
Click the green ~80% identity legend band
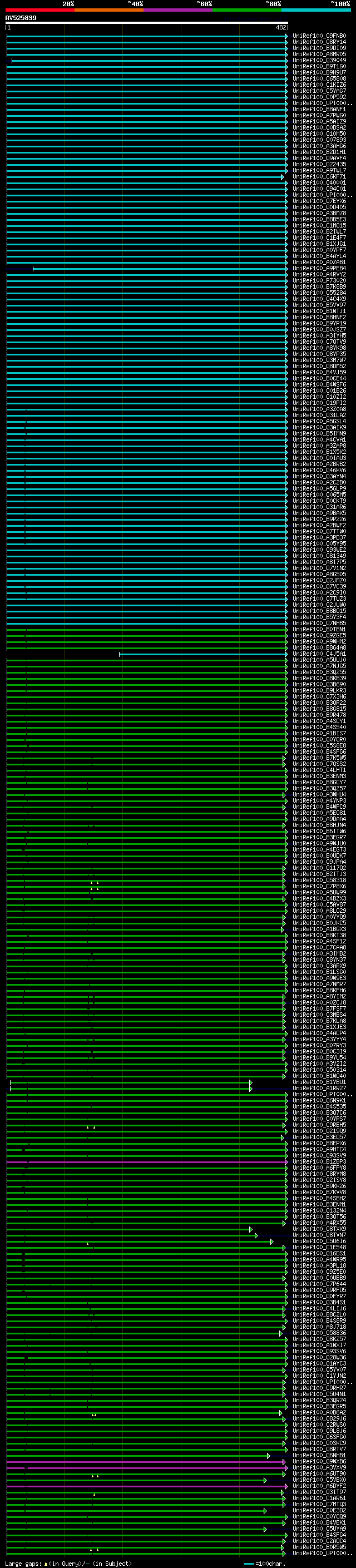pyautogui.click(x=247, y=10)
